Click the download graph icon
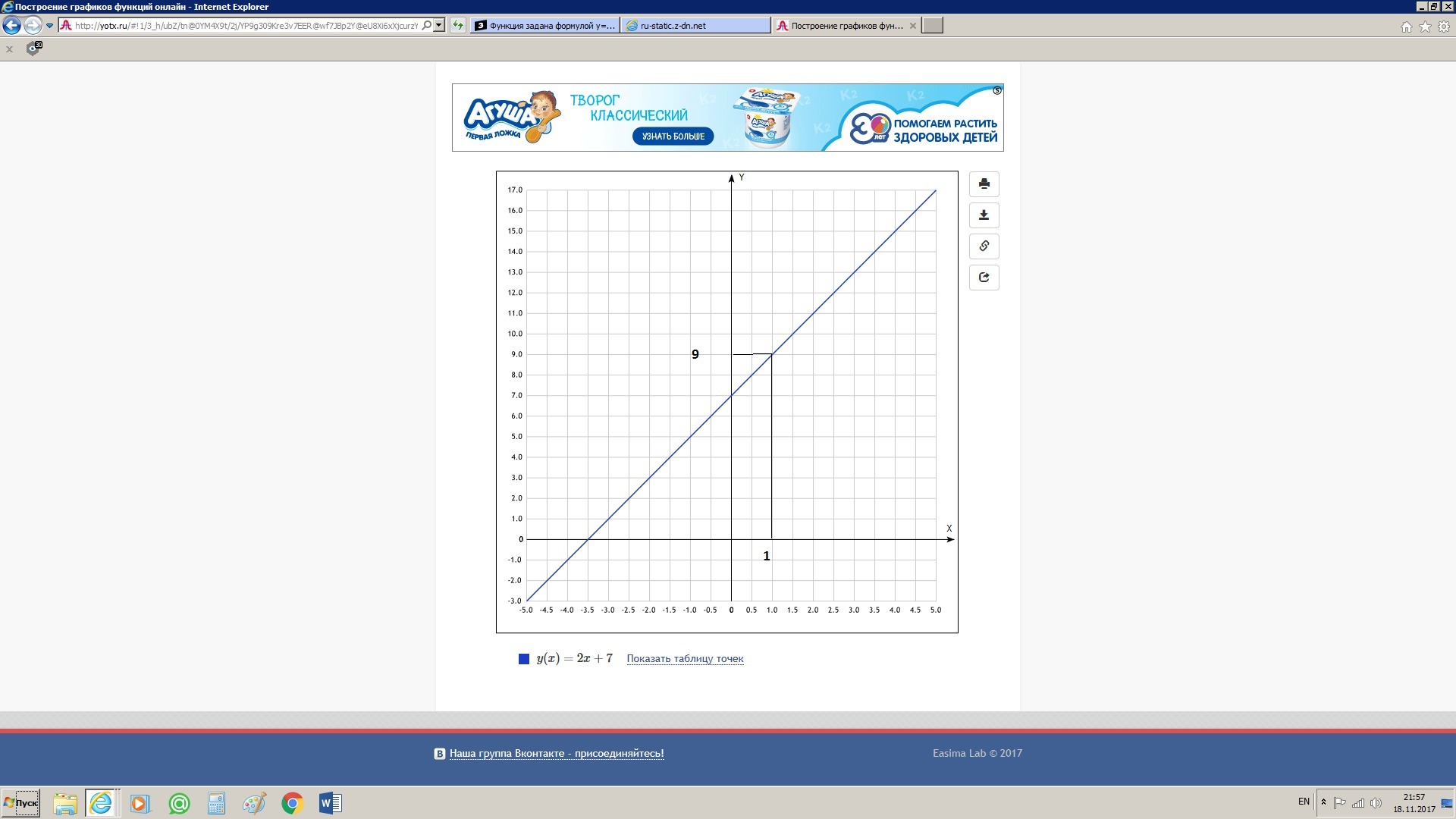The height and width of the screenshot is (819, 1456). 984,215
